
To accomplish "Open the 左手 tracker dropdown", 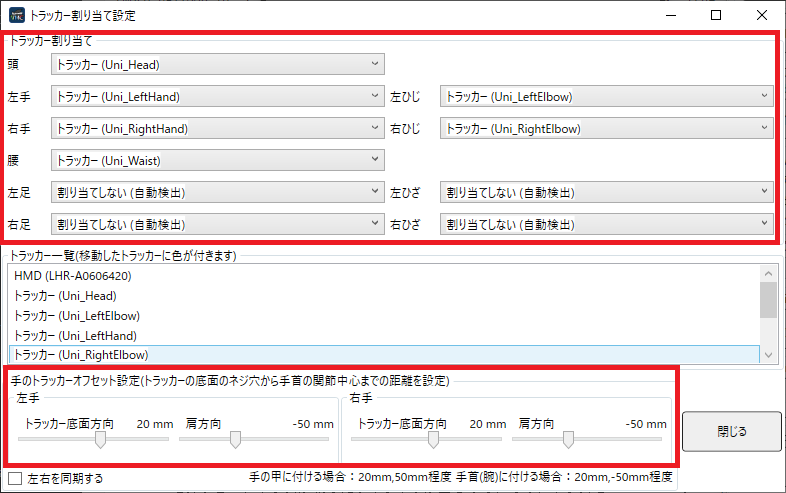I will tap(217, 97).
